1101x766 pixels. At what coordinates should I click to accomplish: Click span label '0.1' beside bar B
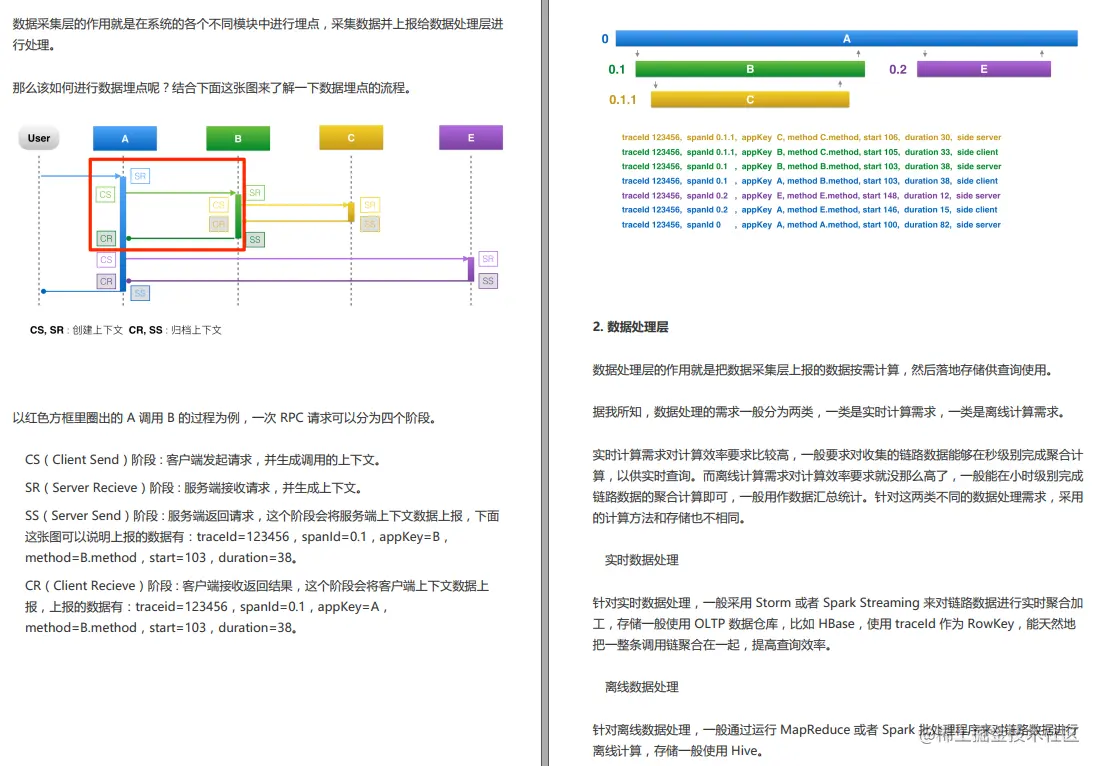click(x=617, y=70)
